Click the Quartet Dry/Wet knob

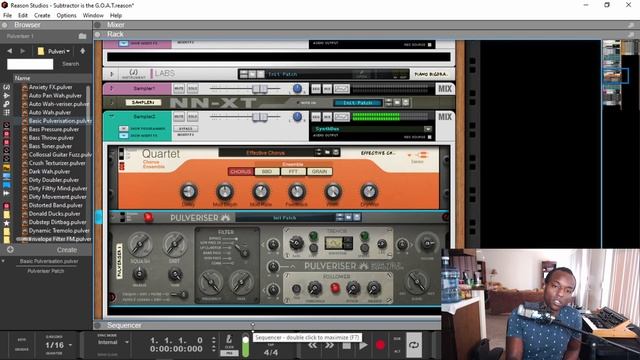(x=369, y=191)
